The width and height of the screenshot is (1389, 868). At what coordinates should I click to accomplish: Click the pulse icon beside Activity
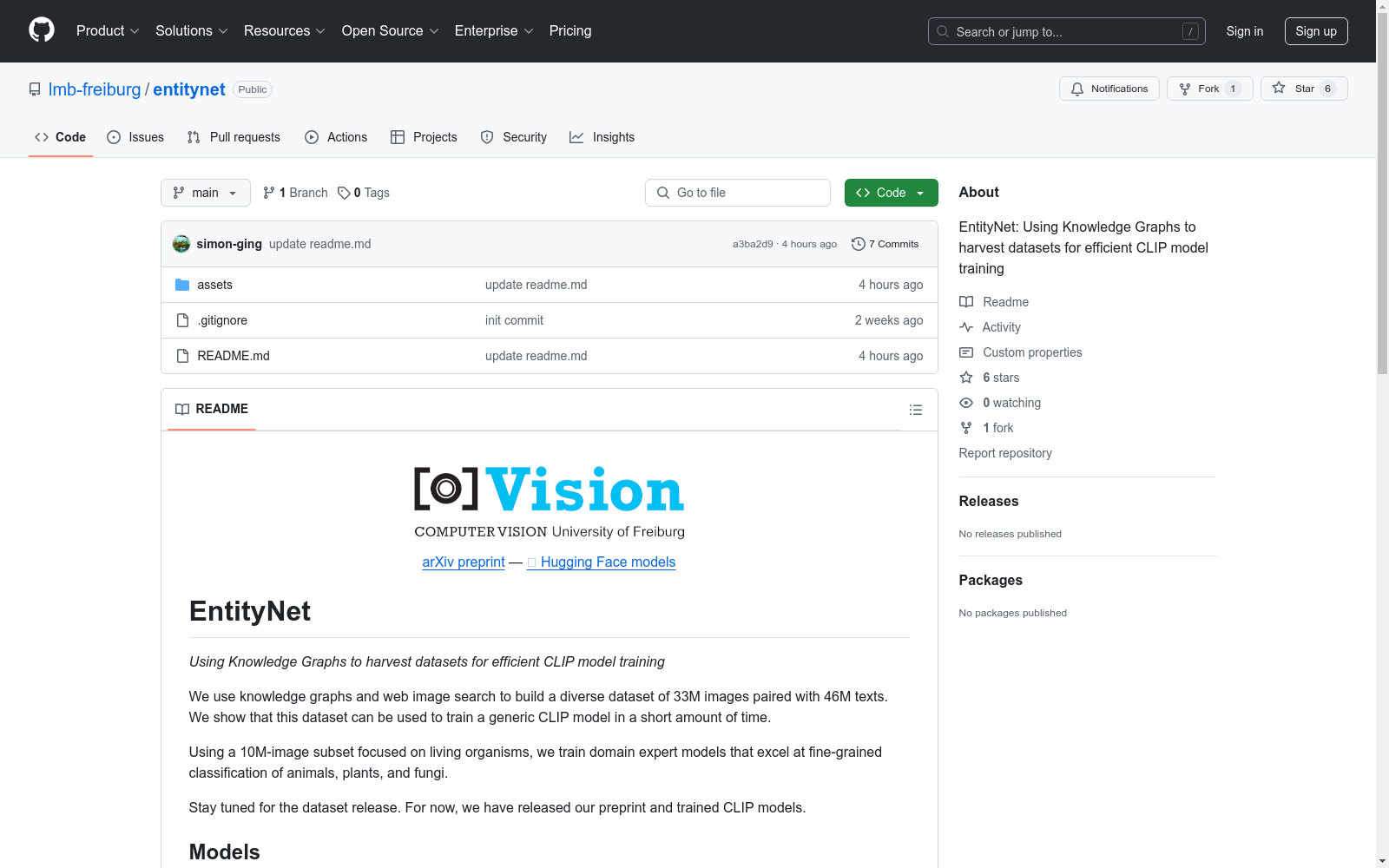(x=966, y=327)
